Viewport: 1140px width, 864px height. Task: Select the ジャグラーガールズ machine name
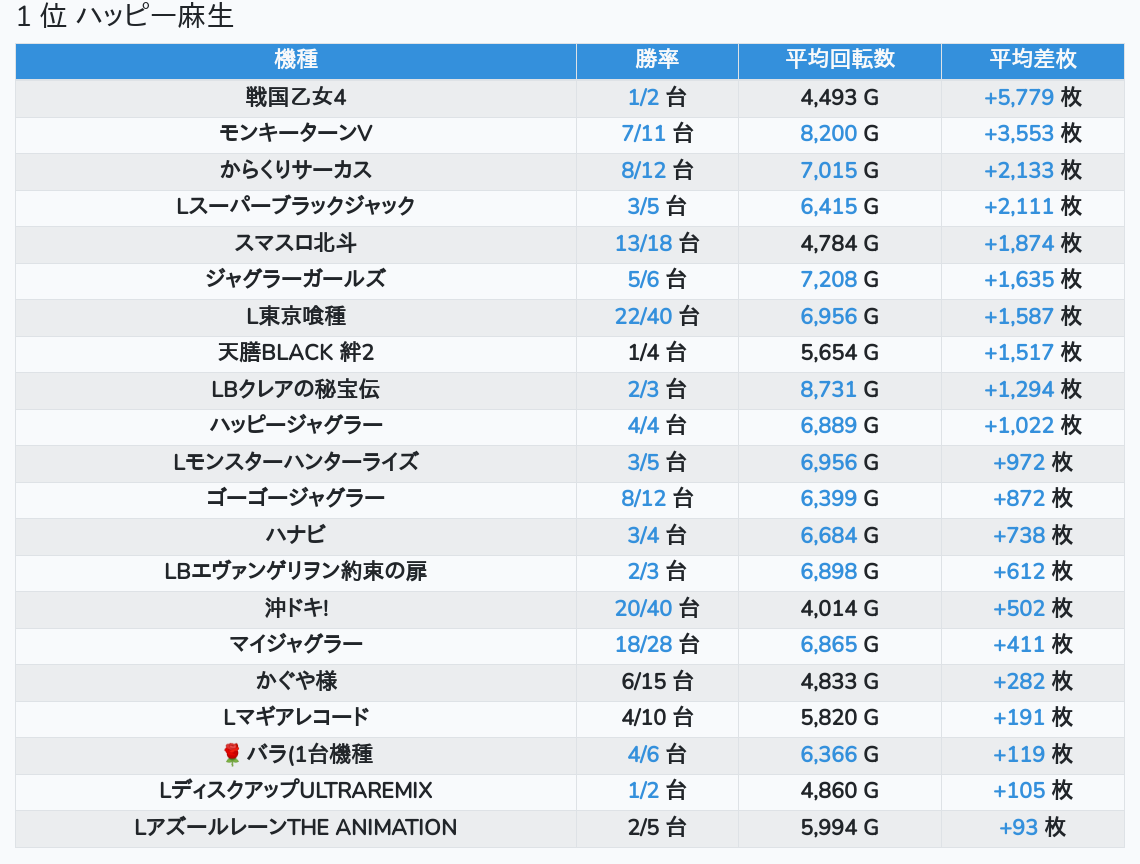point(296,279)
